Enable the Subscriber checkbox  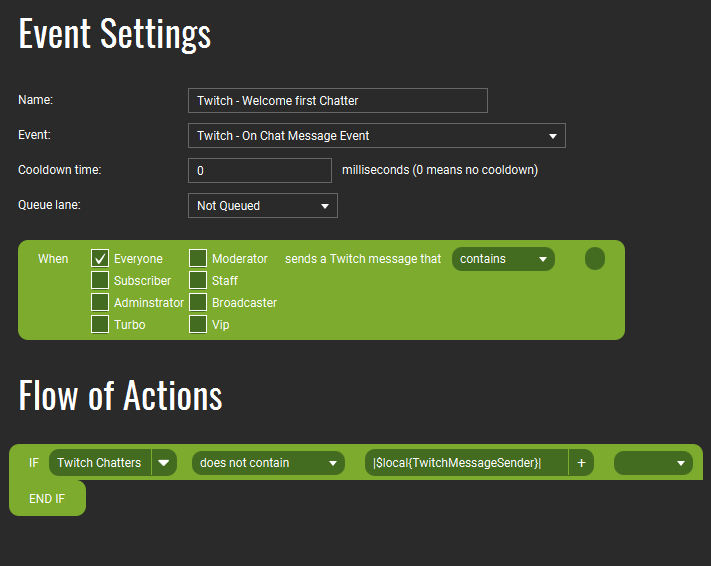click(x=100, y=280)
